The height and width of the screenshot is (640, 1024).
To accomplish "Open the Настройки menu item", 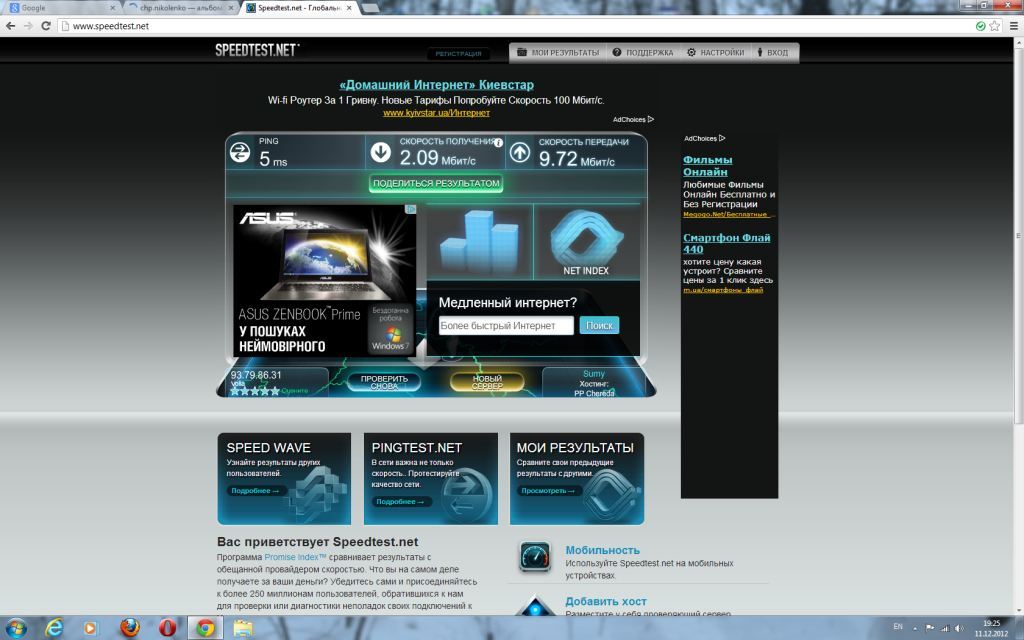I will click(x=714, y=52).
